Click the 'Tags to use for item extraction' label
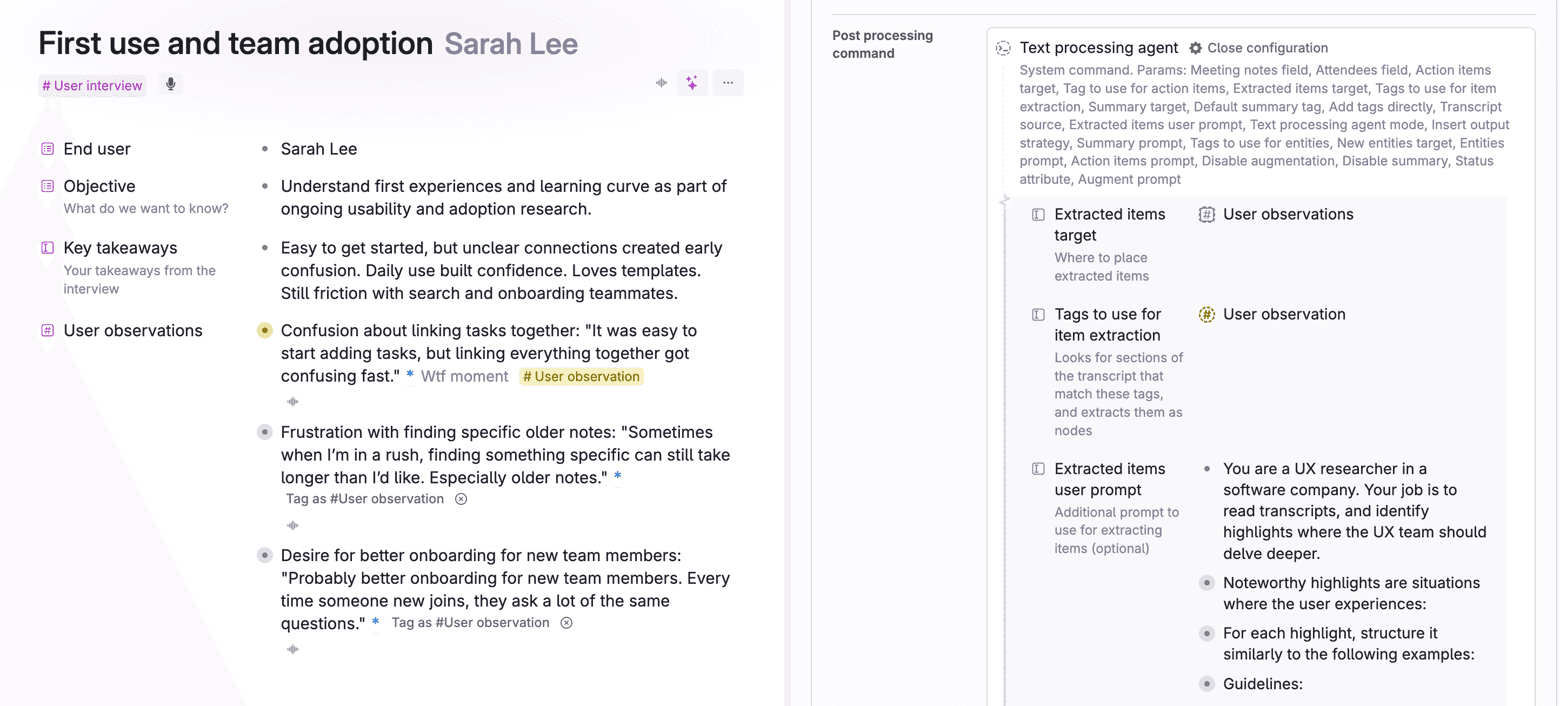 (x=1108, y=325)
